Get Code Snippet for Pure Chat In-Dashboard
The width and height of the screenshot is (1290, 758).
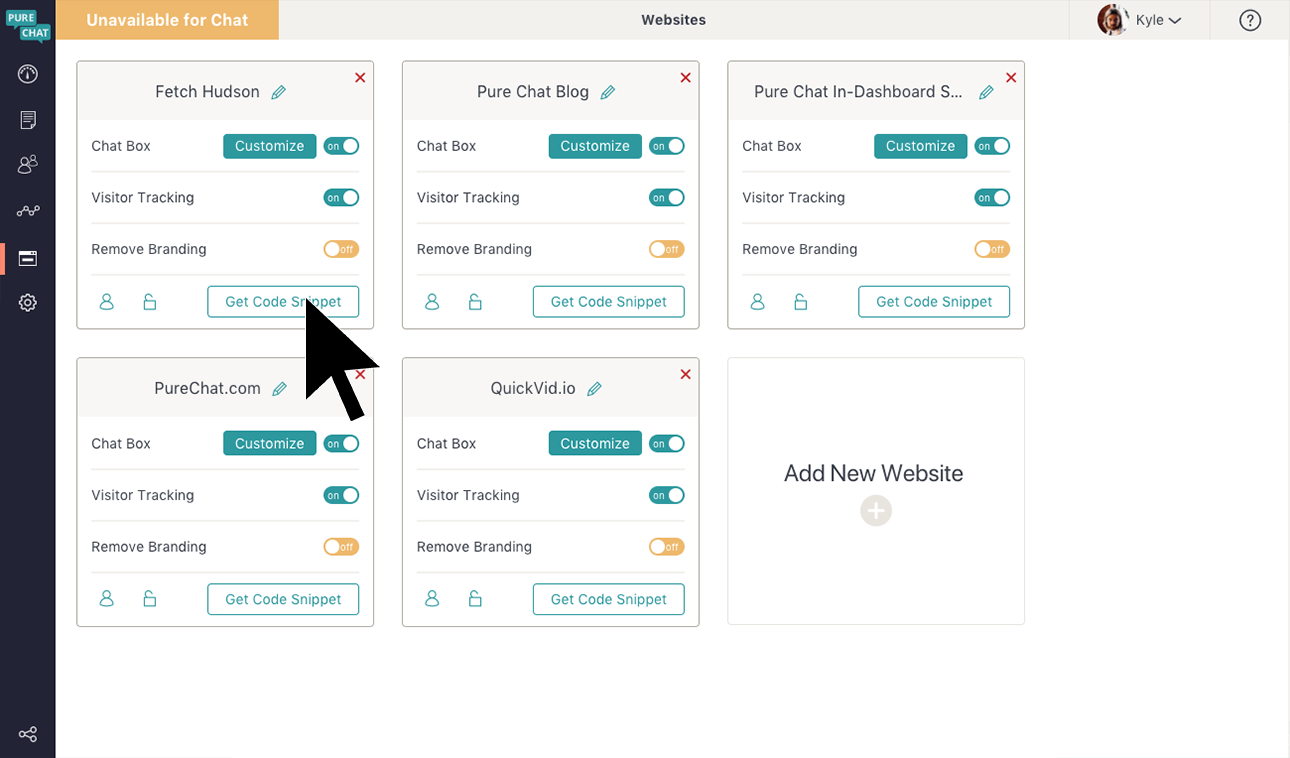pos(934,302)
